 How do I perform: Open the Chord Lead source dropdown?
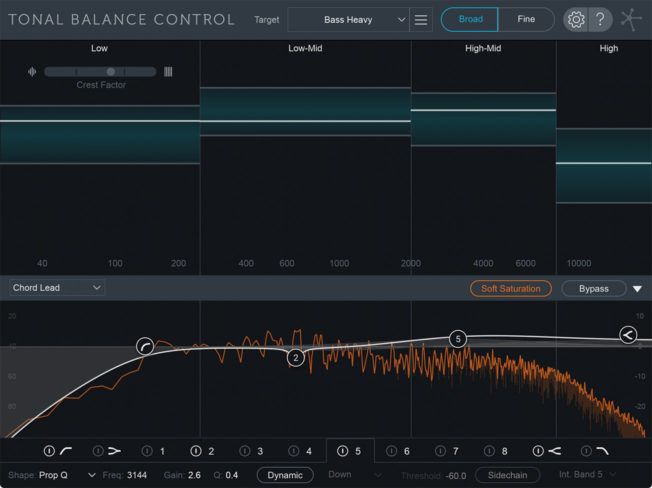point(57,288)
